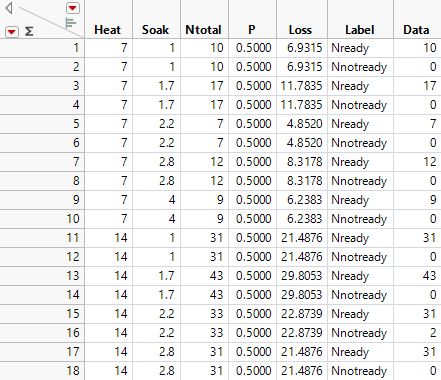The width and height of the screenshot is (441, 380).
Task: Select the Data column header
Action: point(416,30)
